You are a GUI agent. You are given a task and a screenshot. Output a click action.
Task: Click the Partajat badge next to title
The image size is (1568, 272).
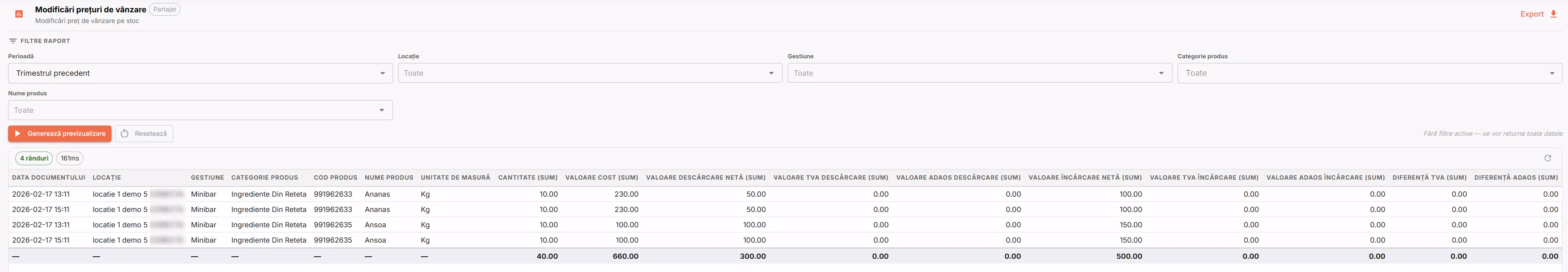[x=165, y=10]
